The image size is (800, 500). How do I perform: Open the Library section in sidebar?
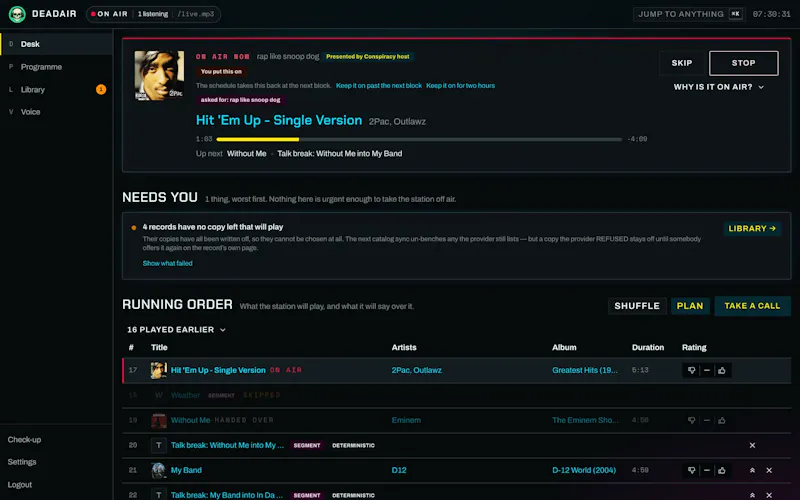click(x=56, y=90)
